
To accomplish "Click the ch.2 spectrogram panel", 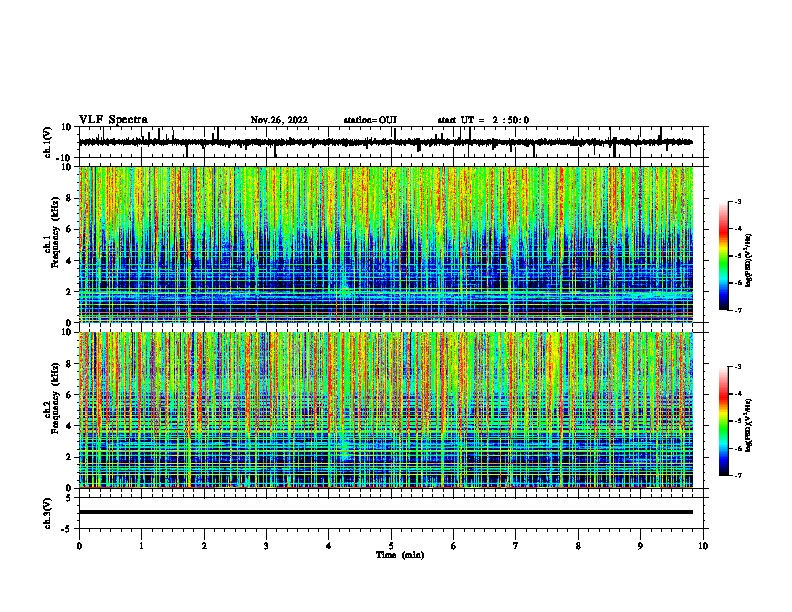I will coord(386,410).
